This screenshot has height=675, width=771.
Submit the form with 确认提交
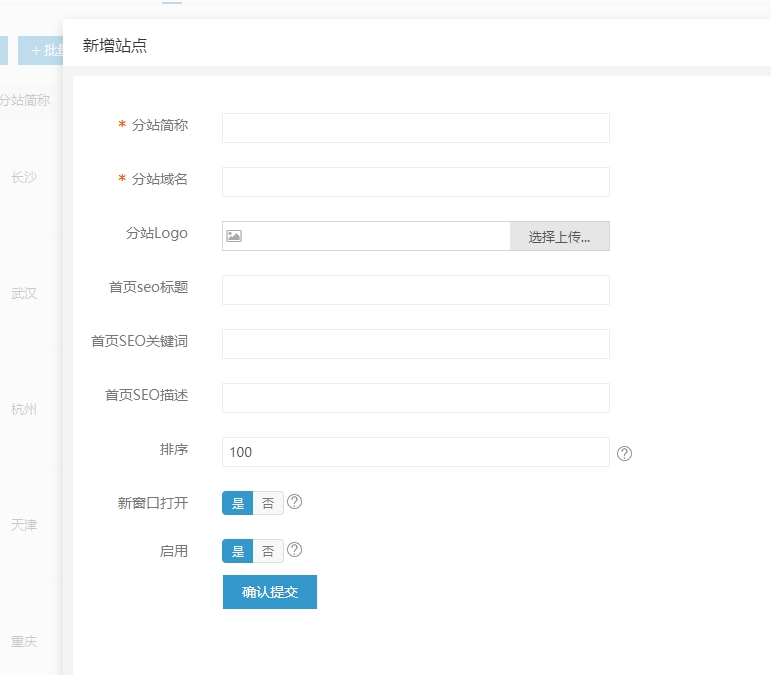coord(270,591)
